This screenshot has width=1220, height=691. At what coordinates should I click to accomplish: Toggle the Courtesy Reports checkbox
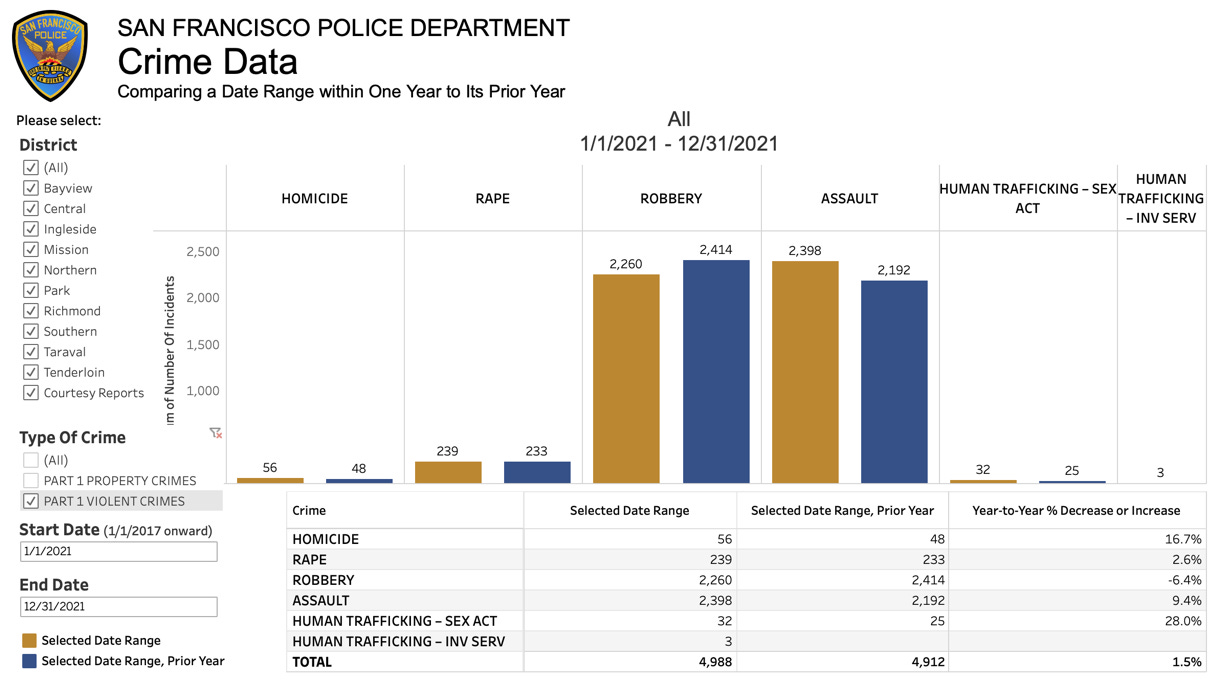(x=31, y=392)
